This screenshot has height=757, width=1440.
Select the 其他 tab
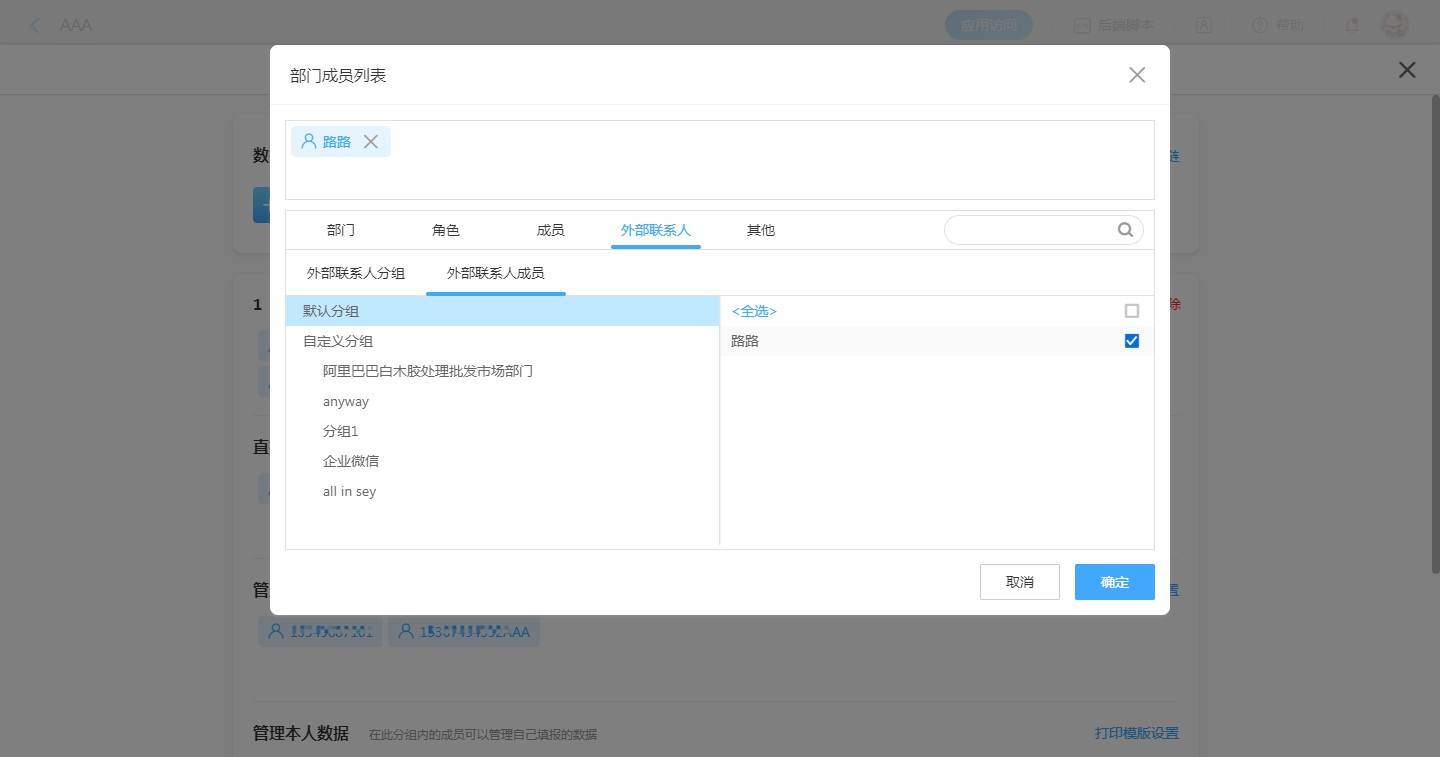(760, 230)
